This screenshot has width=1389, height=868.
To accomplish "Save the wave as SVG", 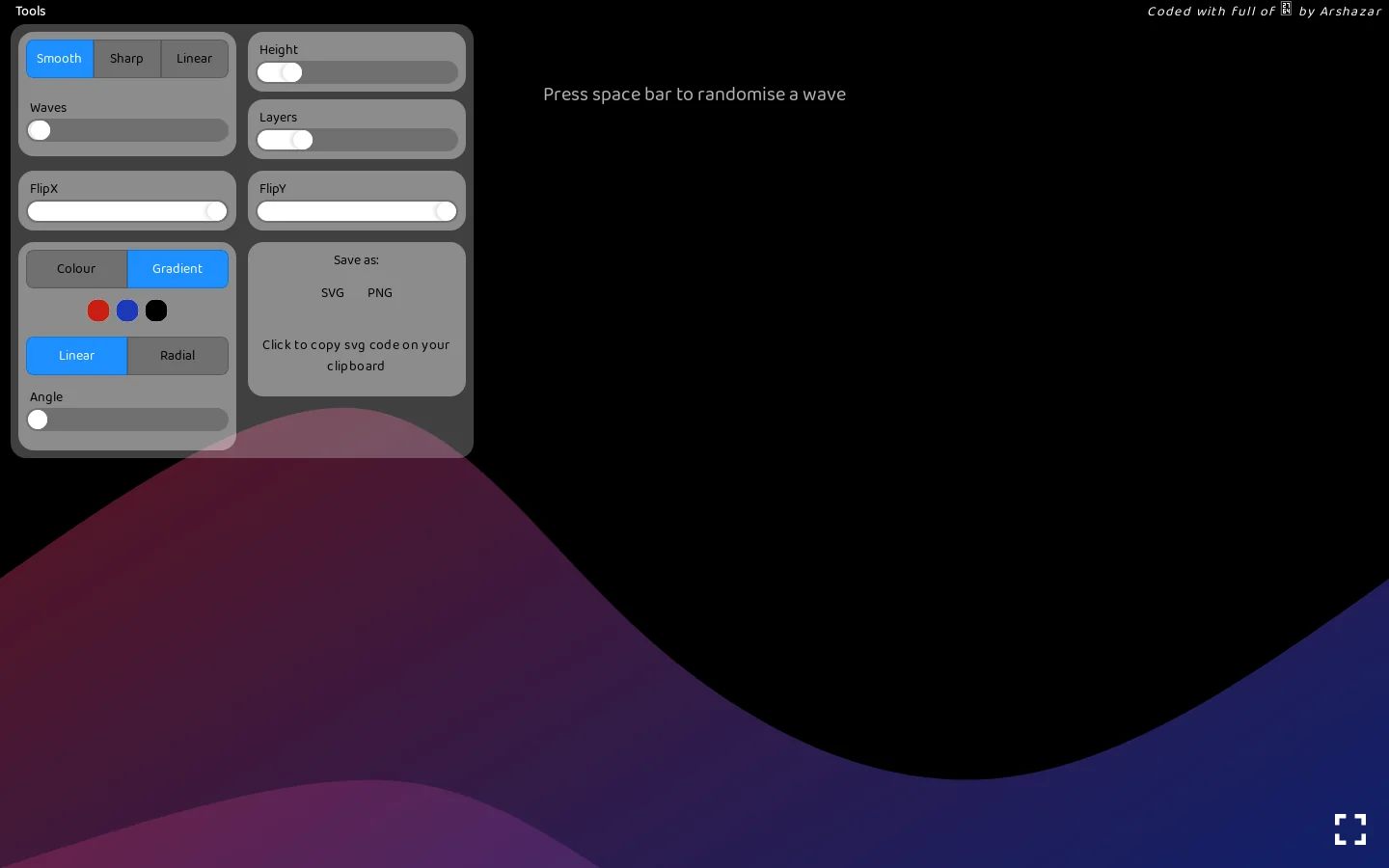I will pos(333,293).
